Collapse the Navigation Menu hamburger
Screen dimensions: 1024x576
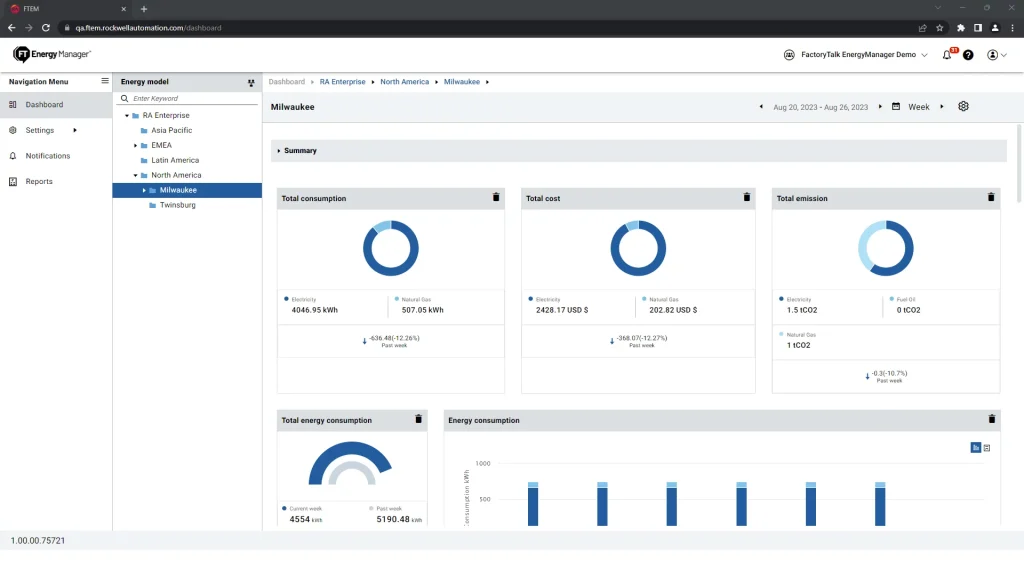[105, 81]
